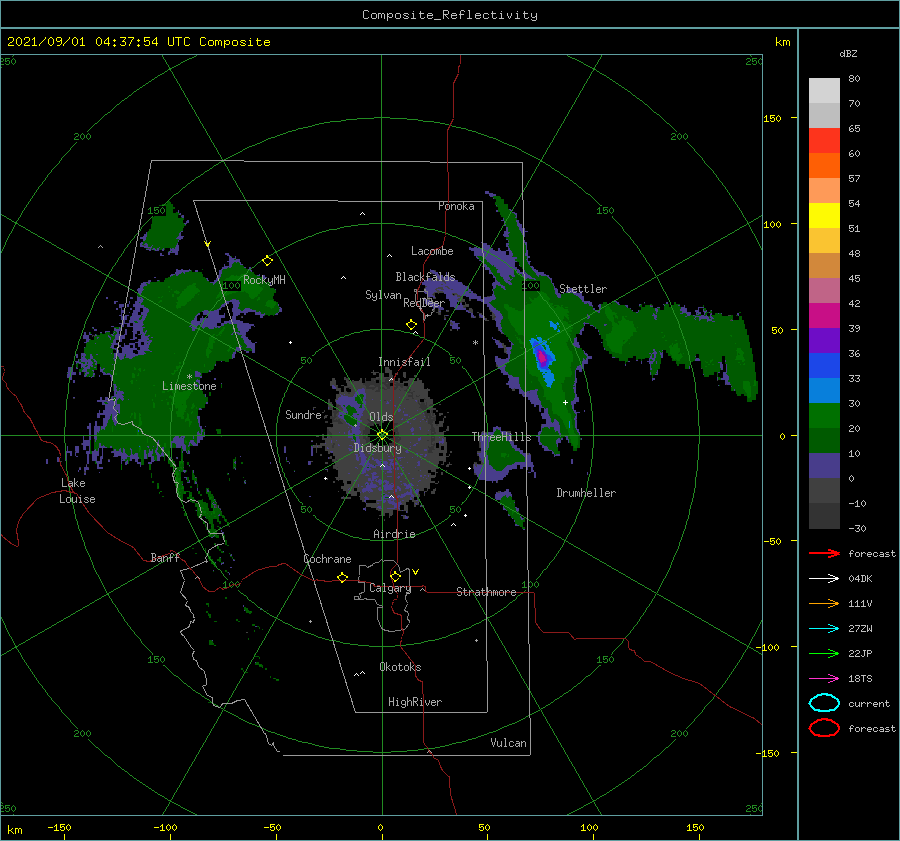The width and height of the screenshot is (900, 841).
Task: Click the Olds label
Action: 381,417
